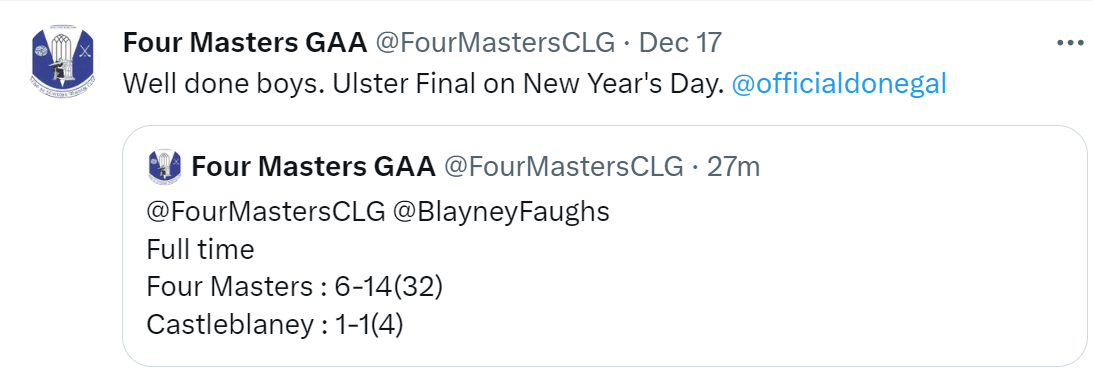Click the large Four Masters GAA crest avatar

pos(64,63)
